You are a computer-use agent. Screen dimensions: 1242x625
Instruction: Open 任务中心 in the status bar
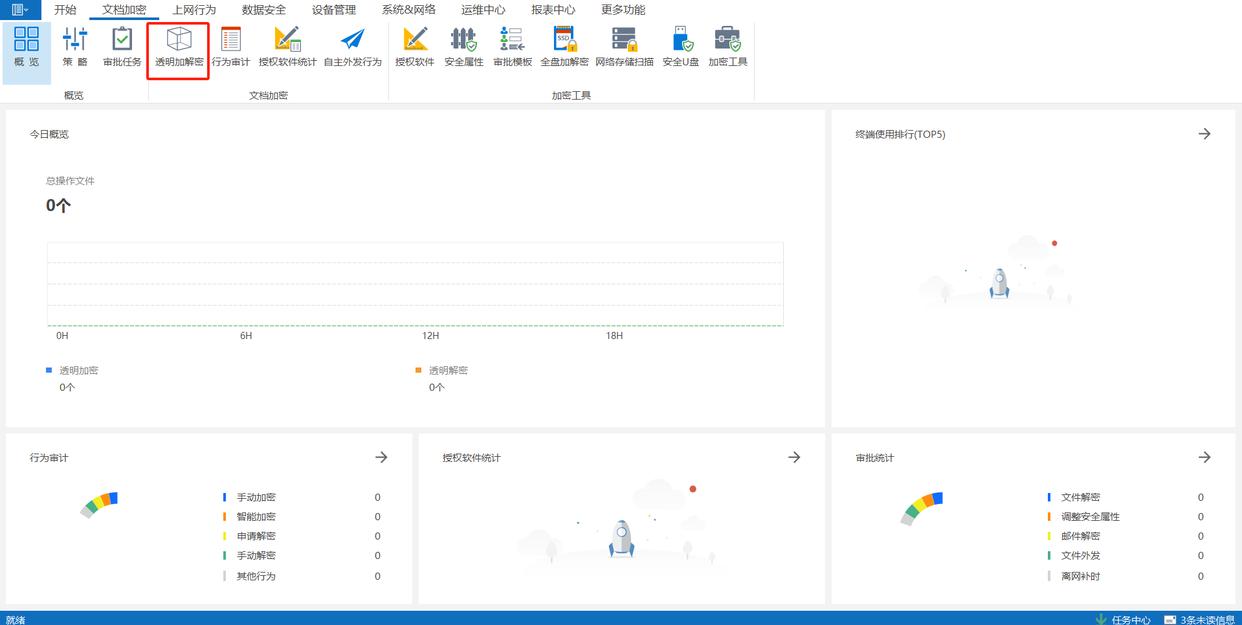tap(1124, 619)
